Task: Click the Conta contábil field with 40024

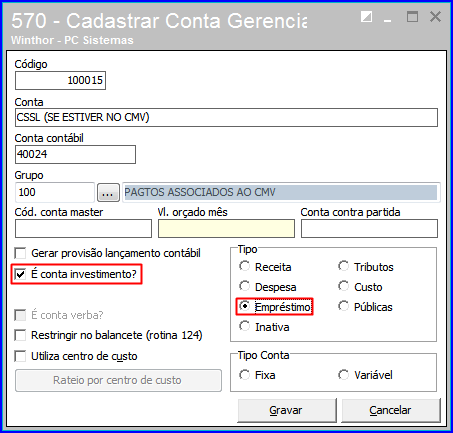Action: tap(75, 154)
